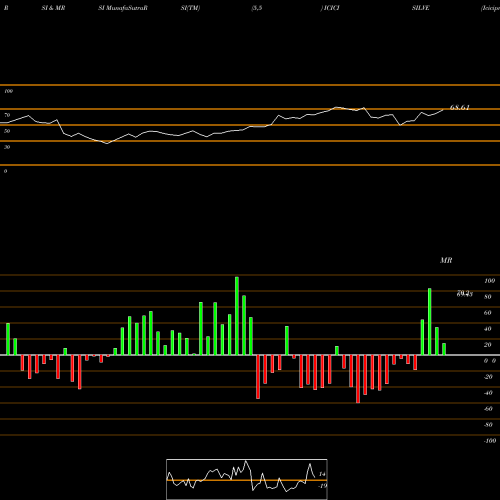Screen dimensions: 500x500
Task: Click the -20 label on the MR axis
Action: coord(488,377)
